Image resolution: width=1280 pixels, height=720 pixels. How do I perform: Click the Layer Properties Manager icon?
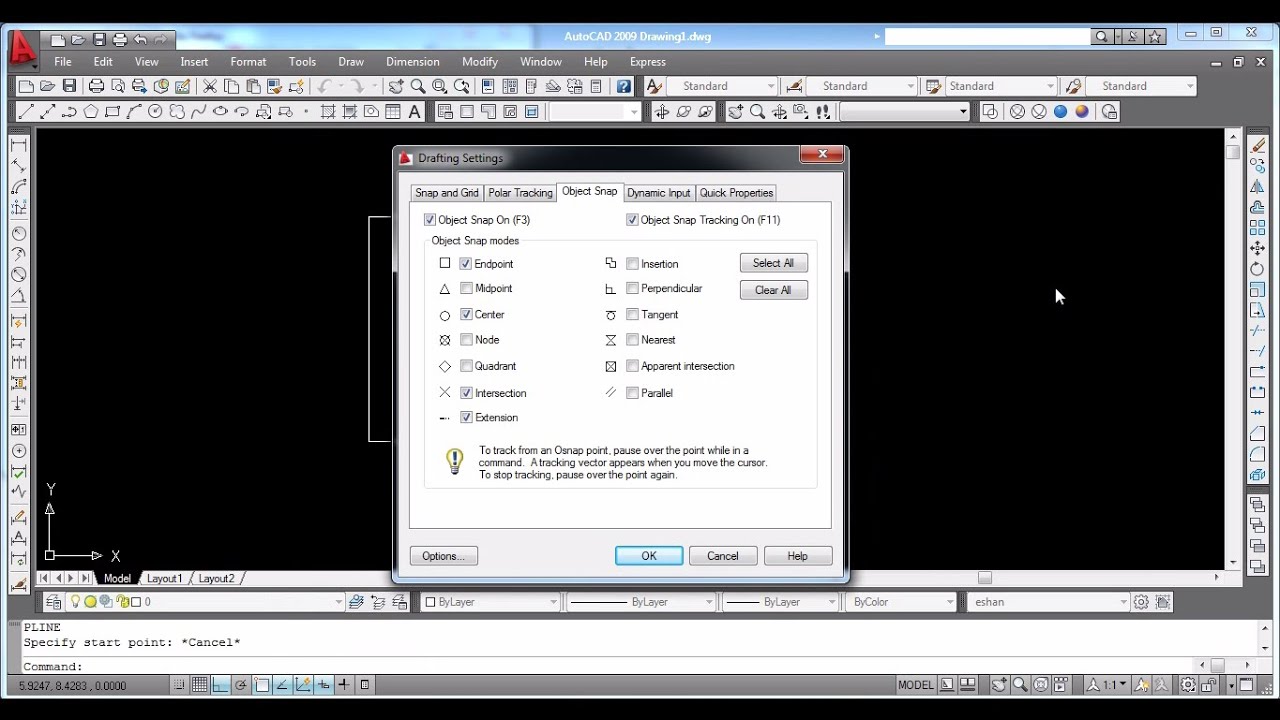(55, 602)
